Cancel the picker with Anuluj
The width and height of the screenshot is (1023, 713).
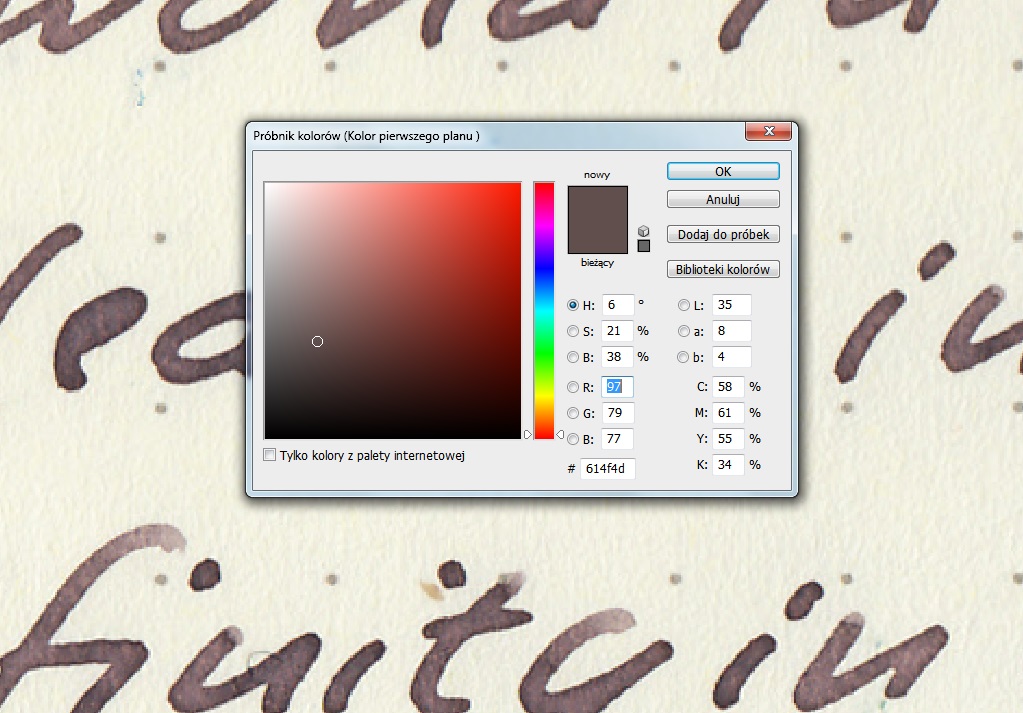pos(722,198)
